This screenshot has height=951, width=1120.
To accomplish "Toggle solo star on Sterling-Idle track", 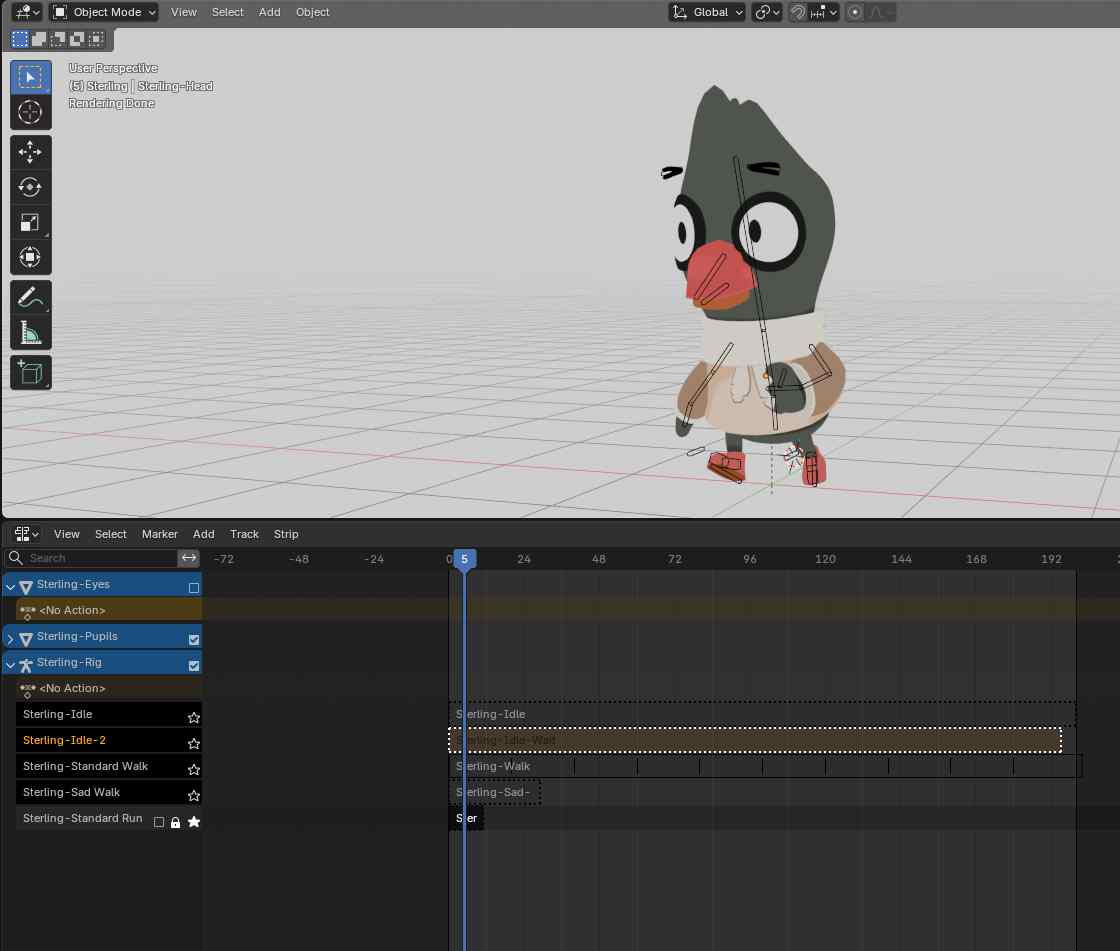I will [x=194, y=717].
